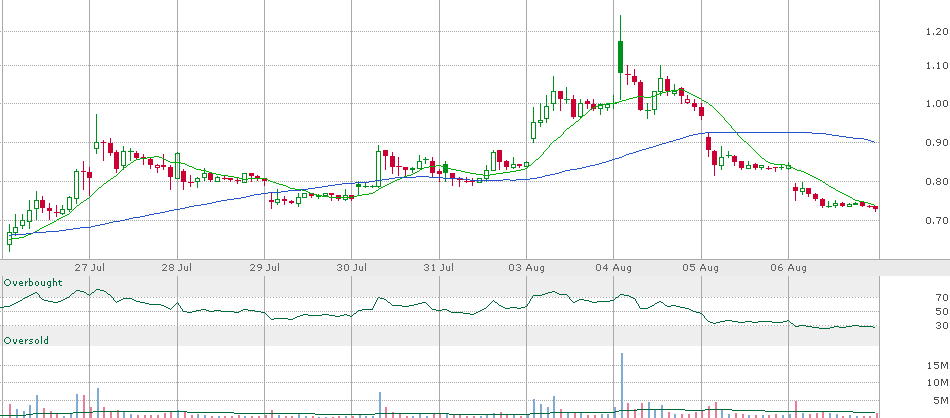Image resolution: width=950 pixels, height=418 pixels.
Task: Click the tall green candle on 04 Aug
Action: coord(620,57)
